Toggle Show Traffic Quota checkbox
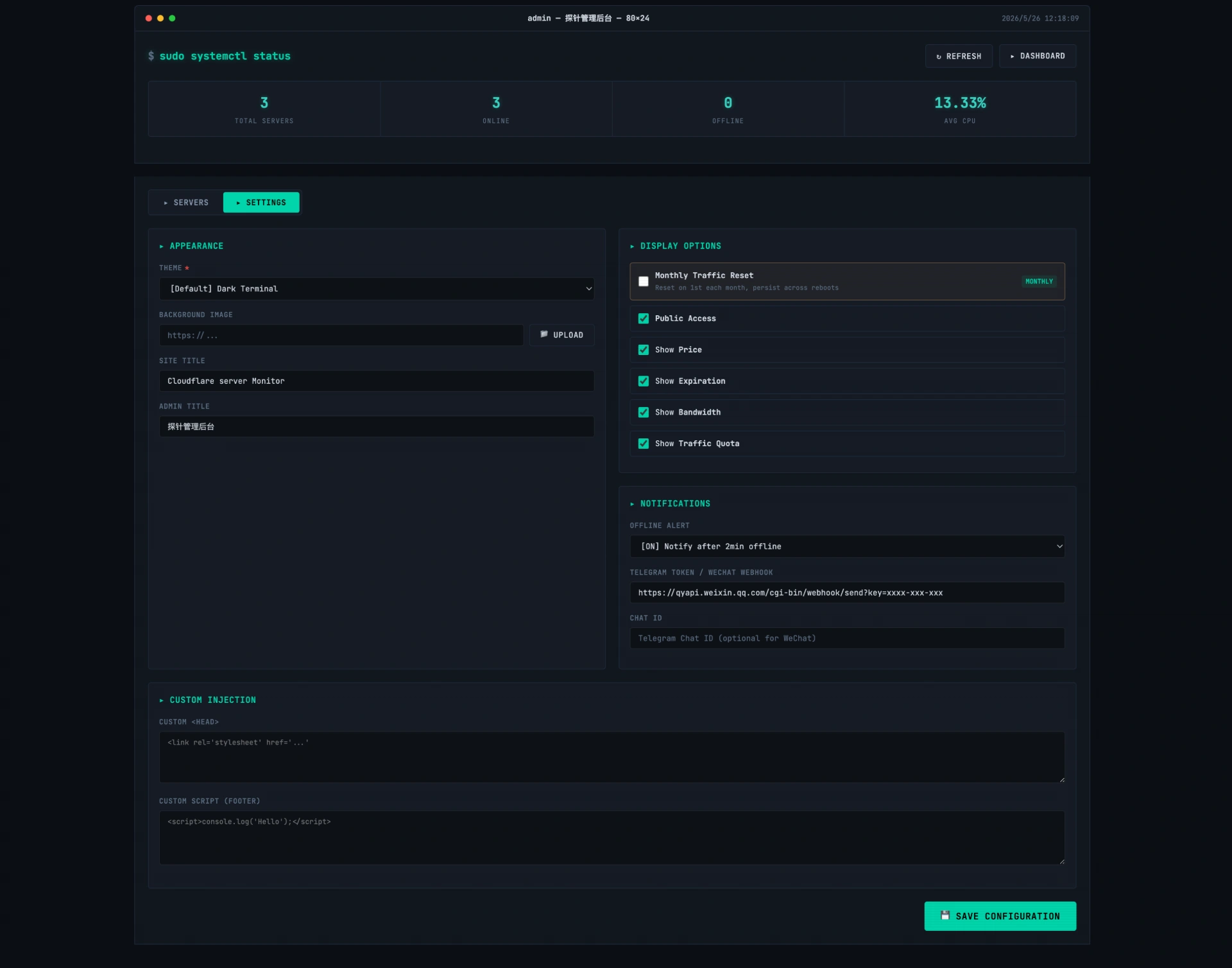Image resolution: width=1232 pixels, height=968 pixels. (x=644, y=444)
